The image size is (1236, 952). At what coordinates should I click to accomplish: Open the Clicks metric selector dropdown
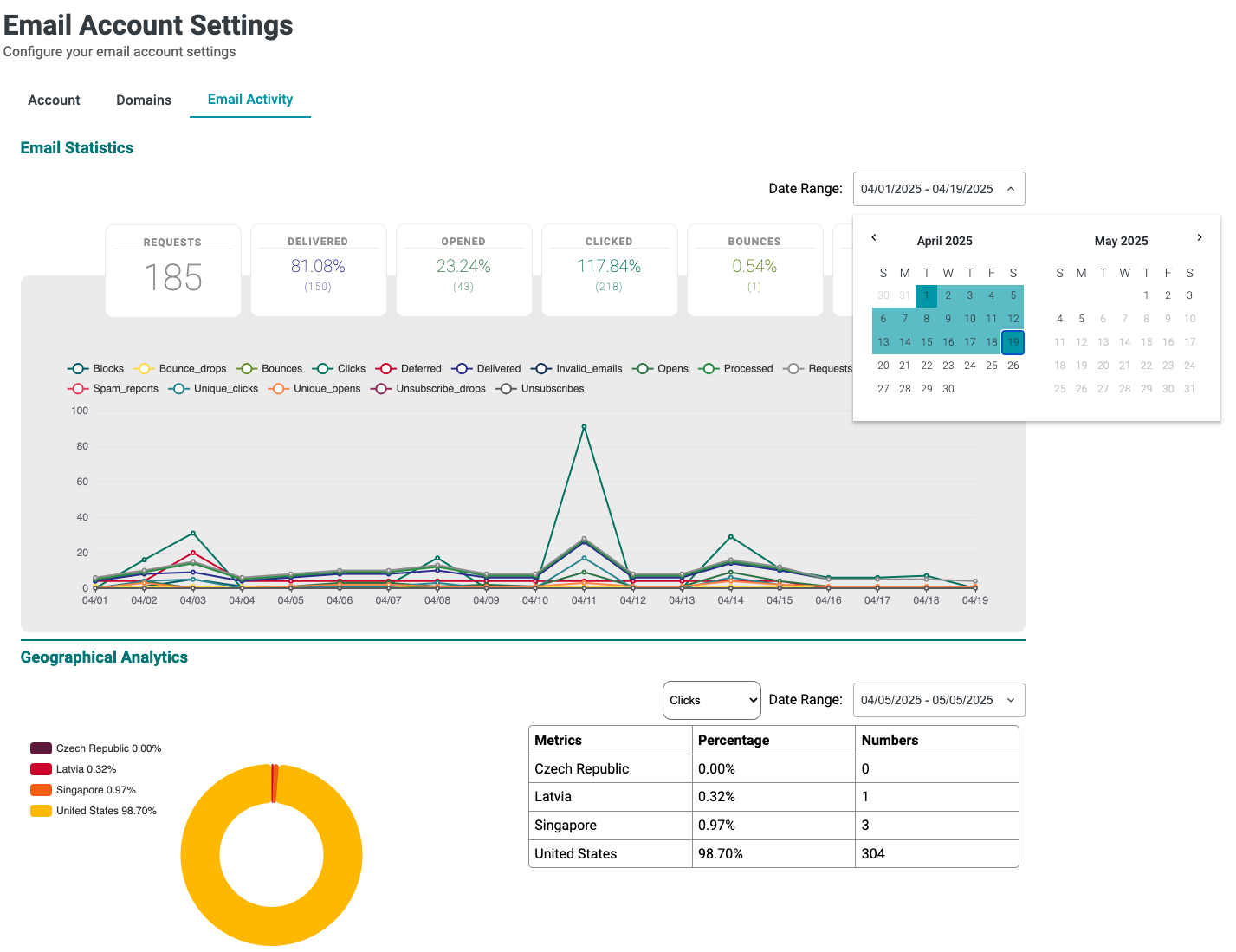(711, 700)
